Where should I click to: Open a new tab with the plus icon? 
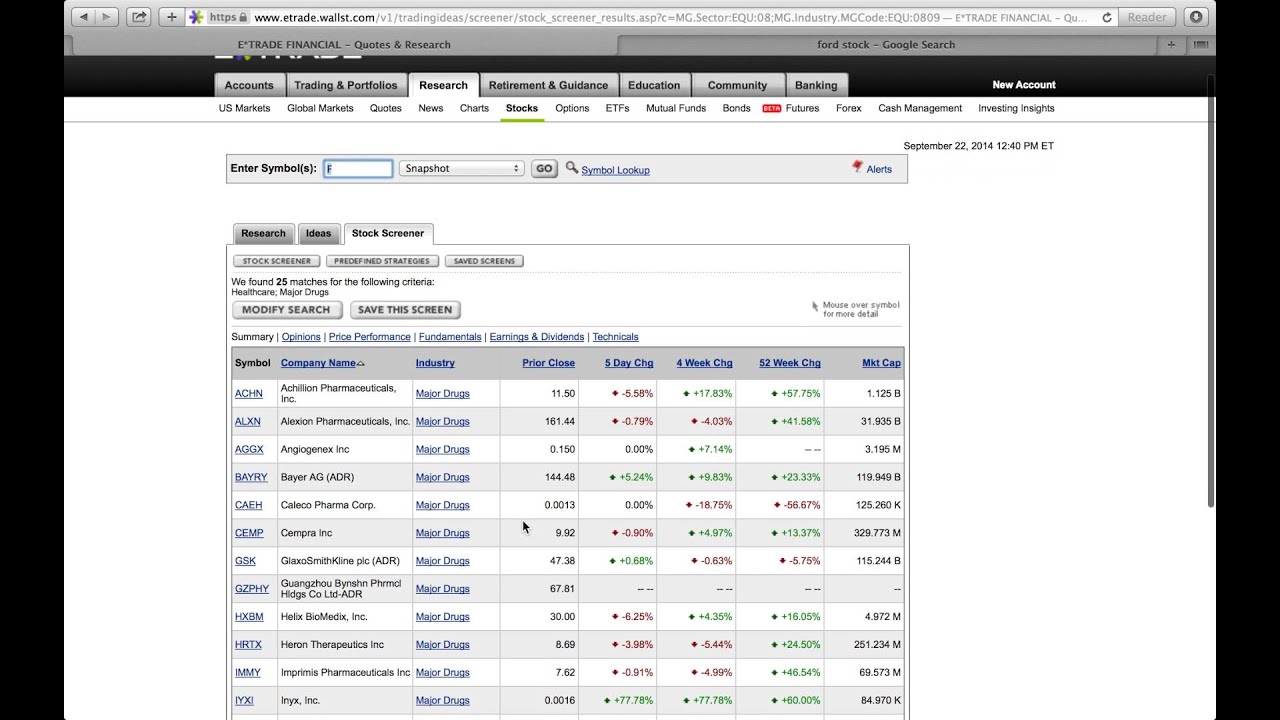[x=173, y=16]
